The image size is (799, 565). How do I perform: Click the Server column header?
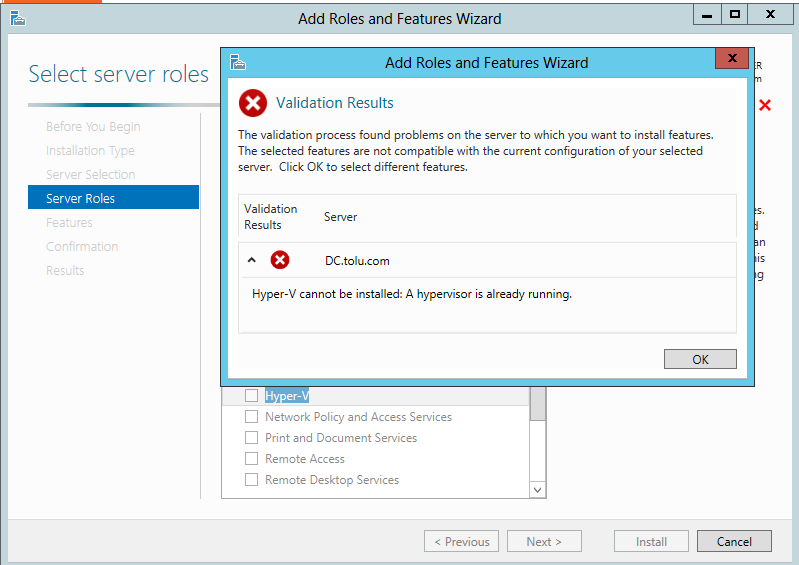(x=340, y=217)
